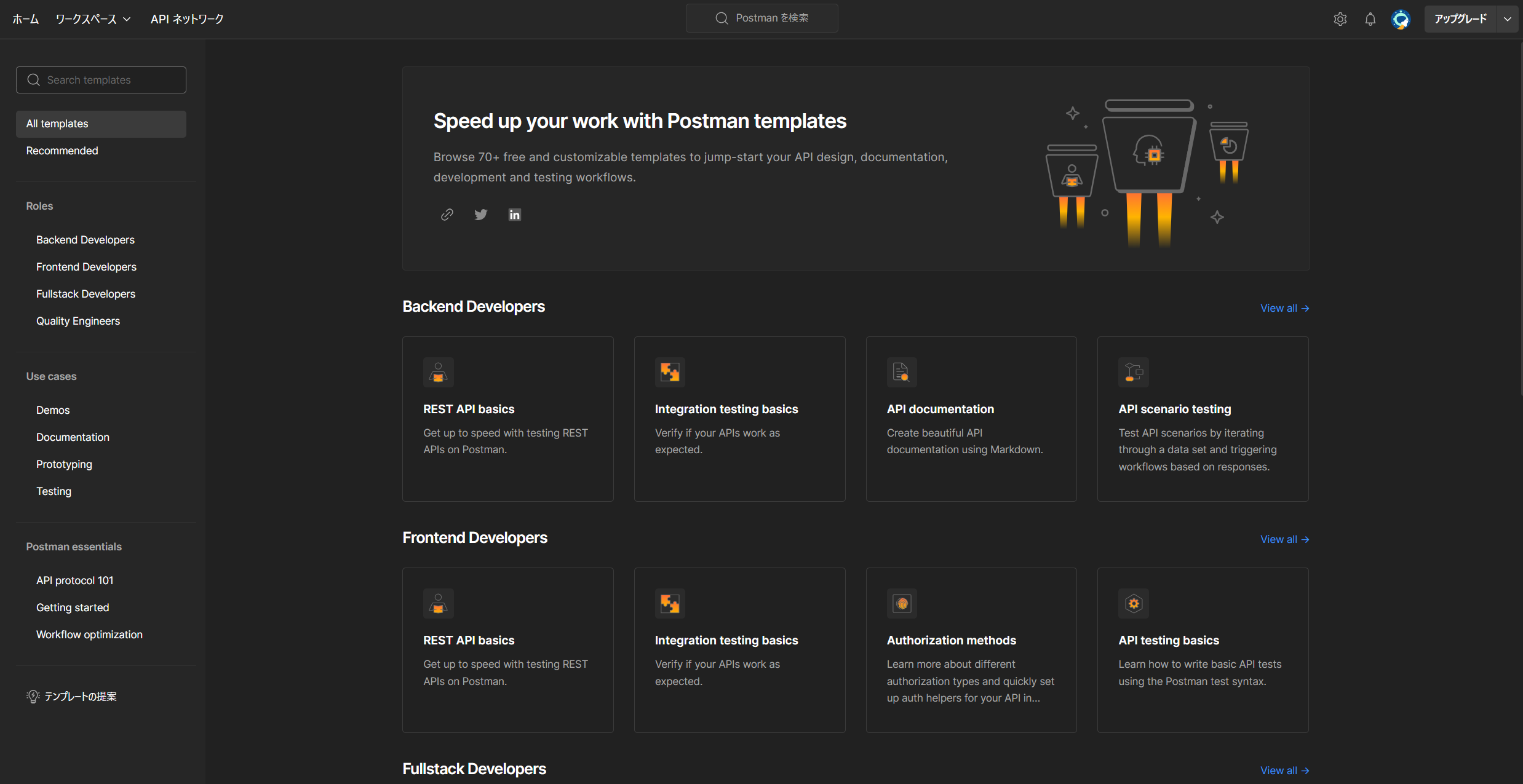The height and width of the screenshot is (784, 1523).
Task: Focus the Search templates field
Action: (101, 80)
